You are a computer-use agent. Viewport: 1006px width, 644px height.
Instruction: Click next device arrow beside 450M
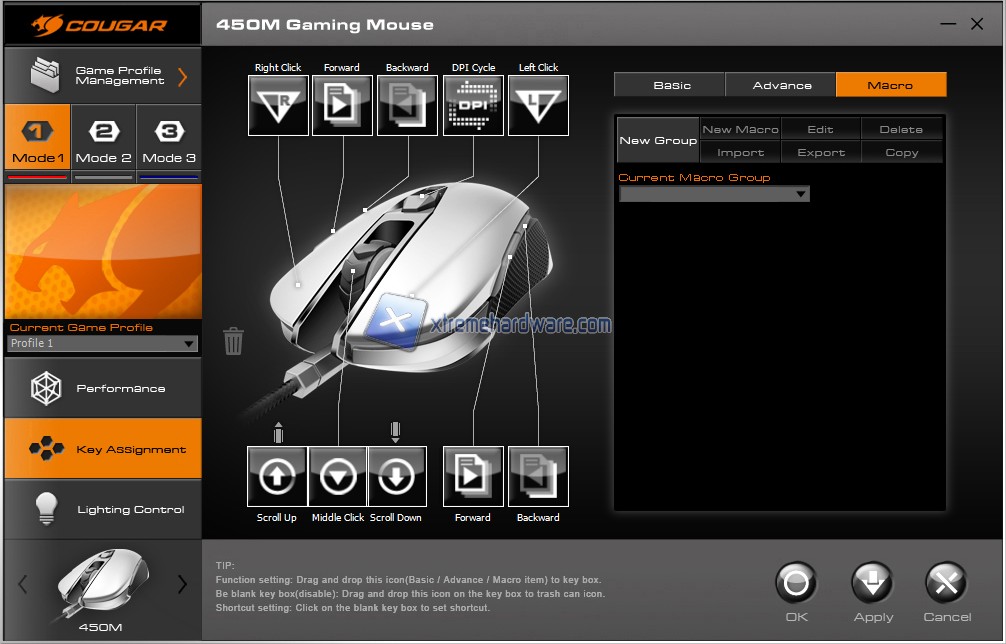(x=182, y=584)
